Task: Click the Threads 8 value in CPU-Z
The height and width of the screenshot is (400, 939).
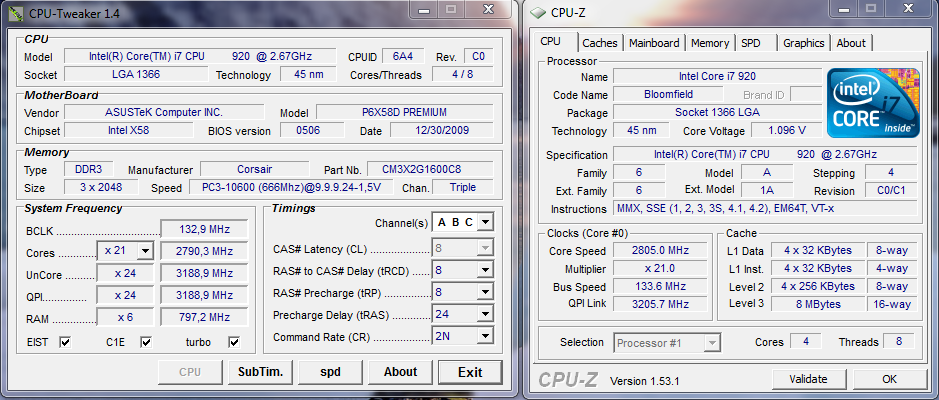Action: click(x=899, y=341)
